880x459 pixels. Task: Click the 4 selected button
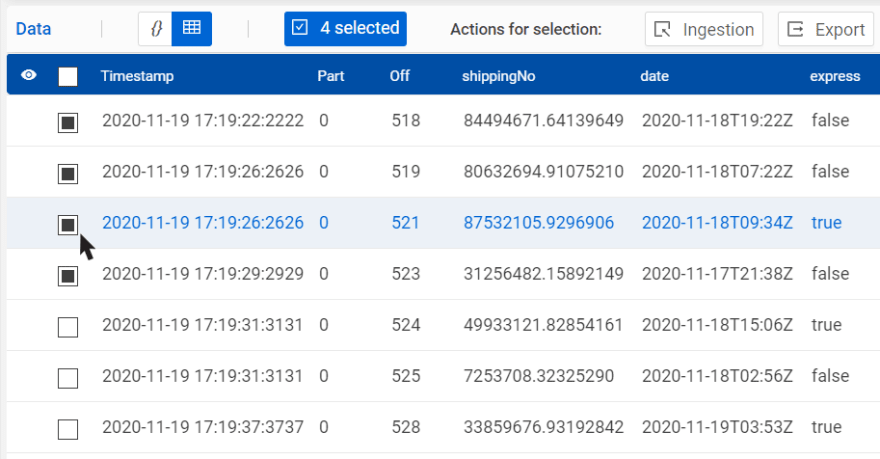coord(345,29)
